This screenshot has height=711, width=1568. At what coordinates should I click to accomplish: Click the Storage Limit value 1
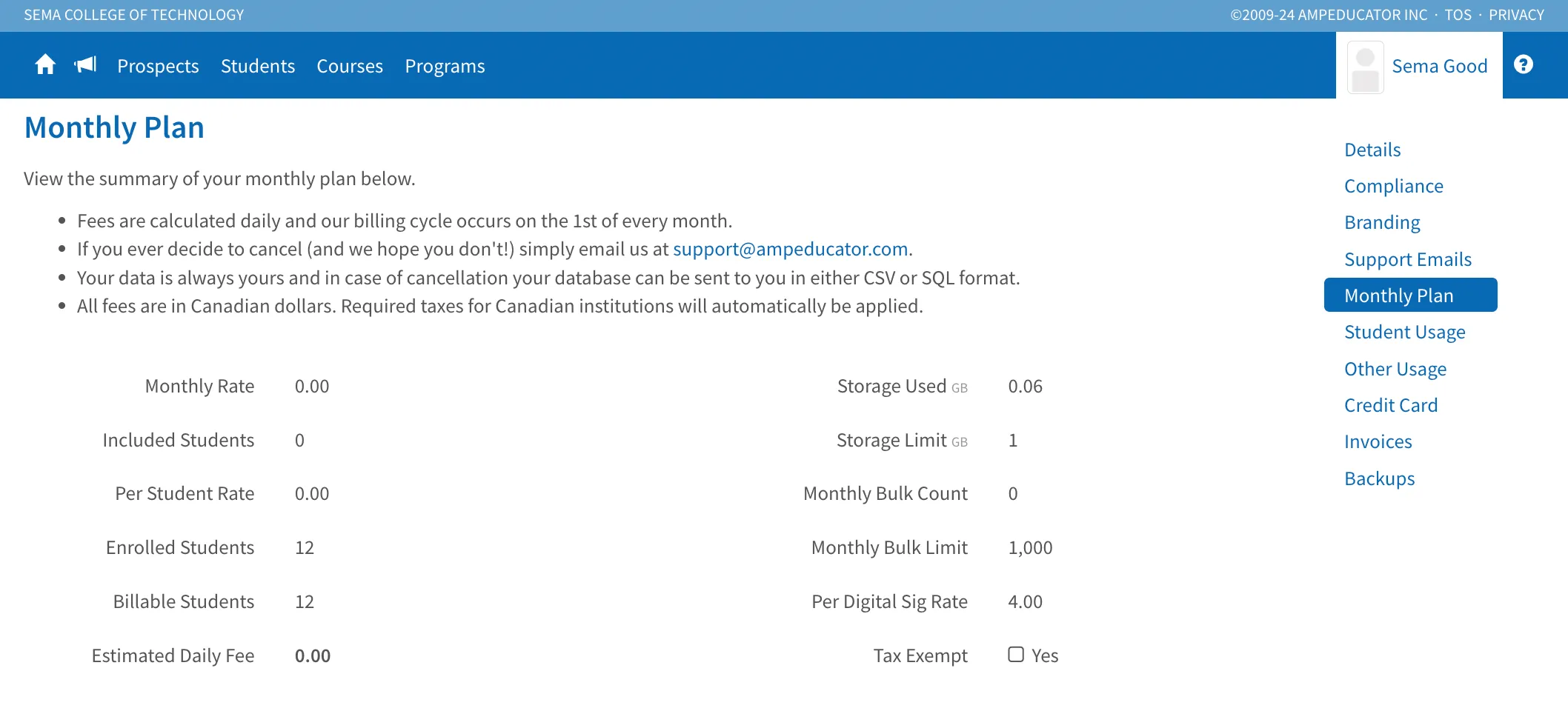click(1013, 440)
